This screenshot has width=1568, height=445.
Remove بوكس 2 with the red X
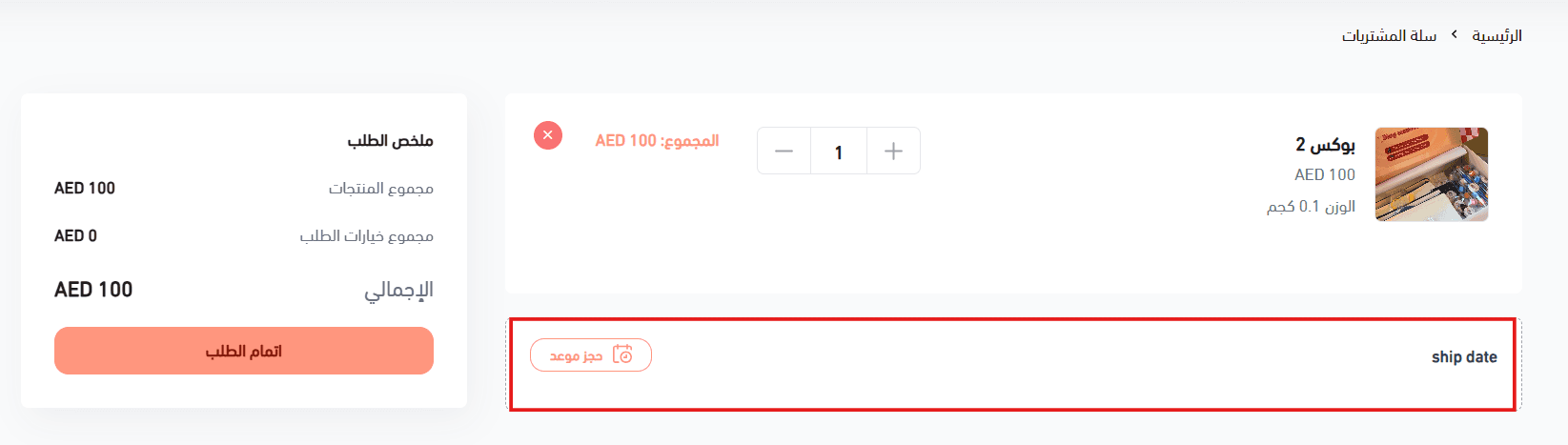pos(548,135)
